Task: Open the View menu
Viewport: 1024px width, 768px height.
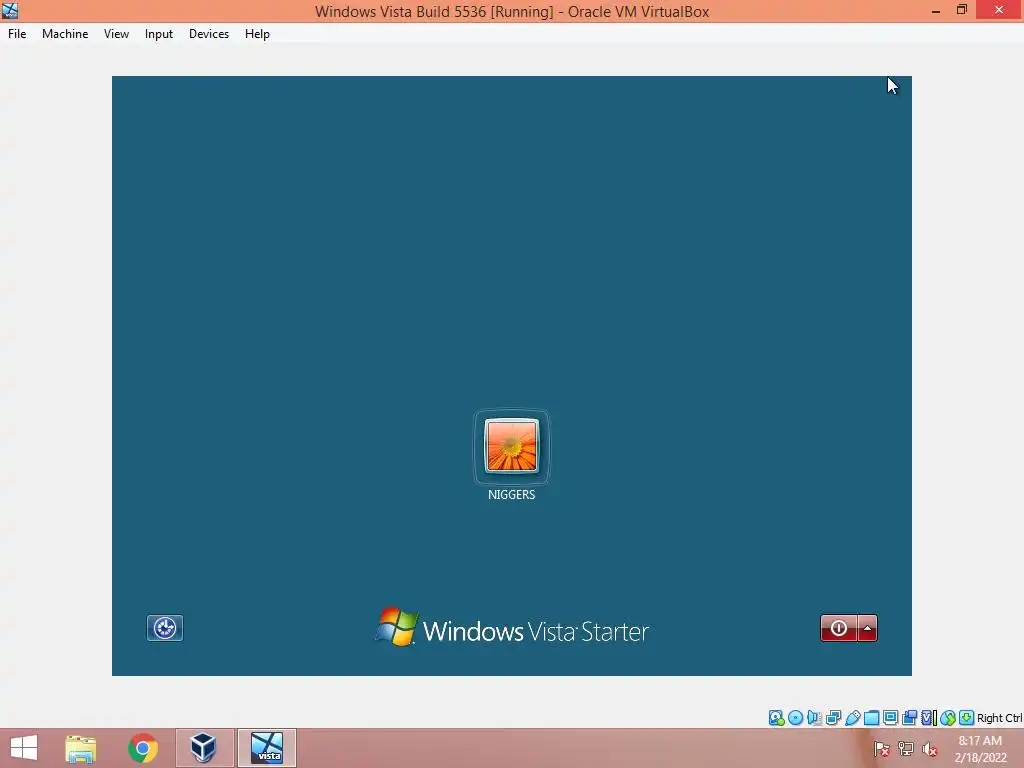Action: (116, 34)
